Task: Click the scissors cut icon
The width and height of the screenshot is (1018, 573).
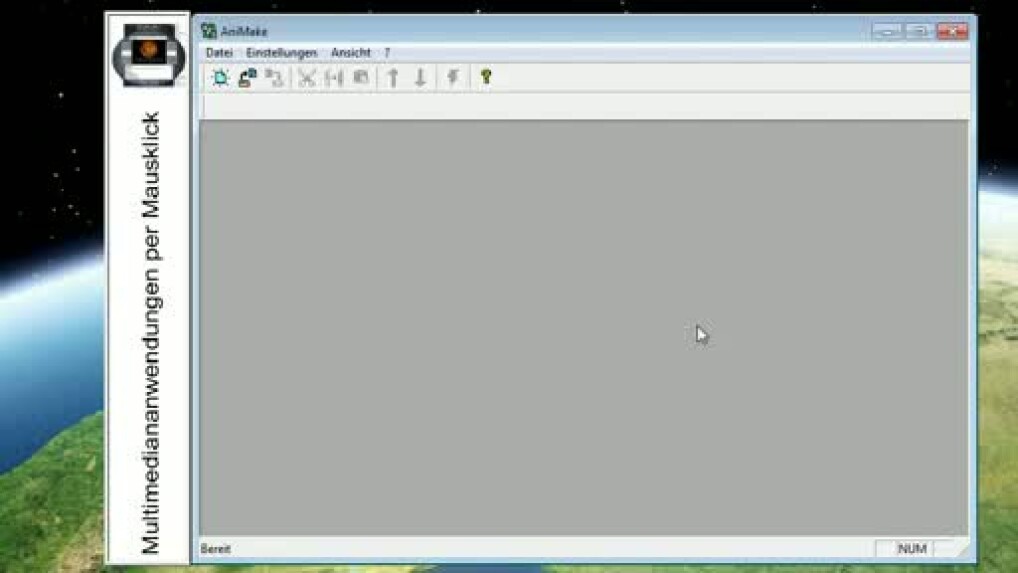Action: click(x=307, y=78)
